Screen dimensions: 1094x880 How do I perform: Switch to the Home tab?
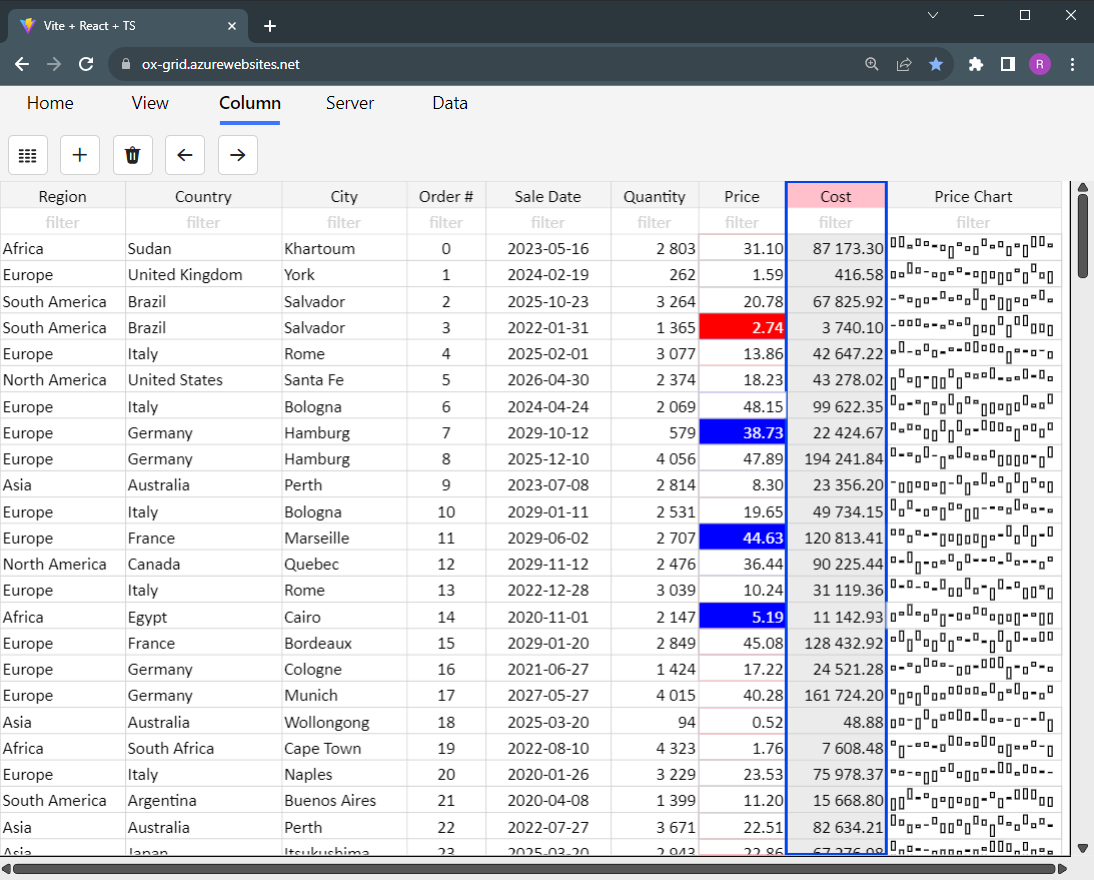pos(50,103)
